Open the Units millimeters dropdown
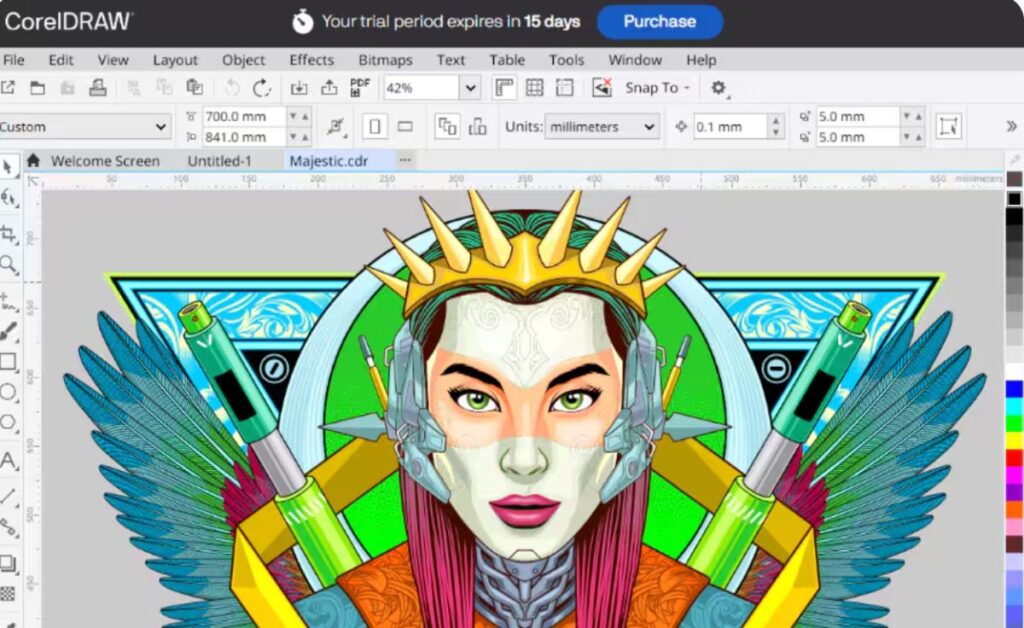 601,127
